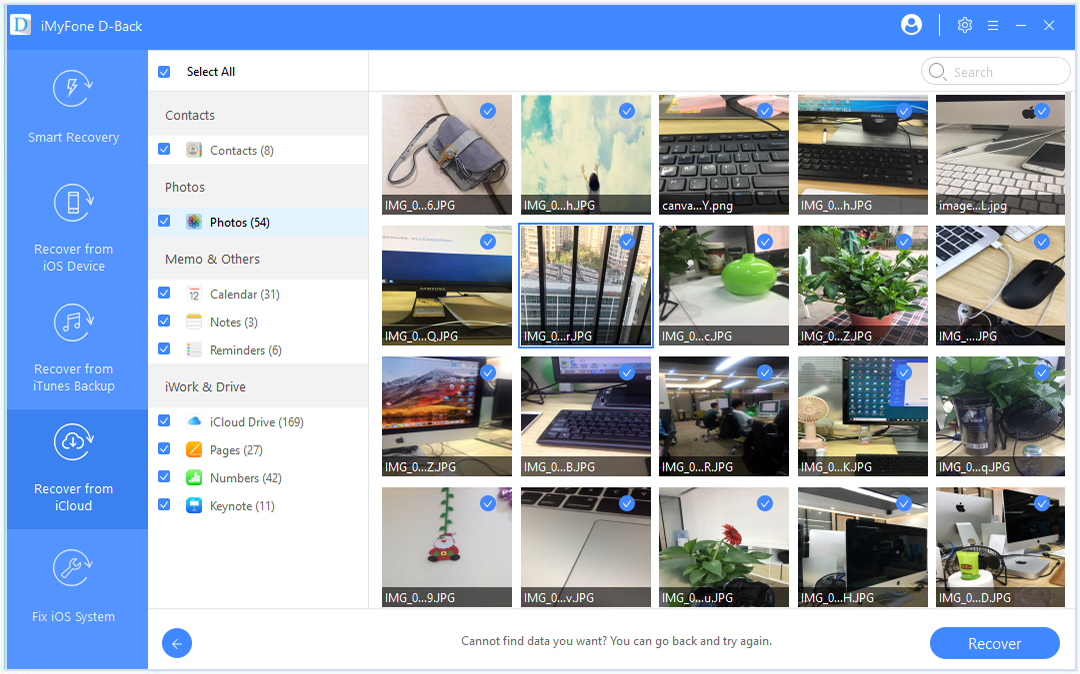Open the IMG_0...B.JPG keyboard thumbnail
This screenshot has height=674, width=1080.
point(585,416)
